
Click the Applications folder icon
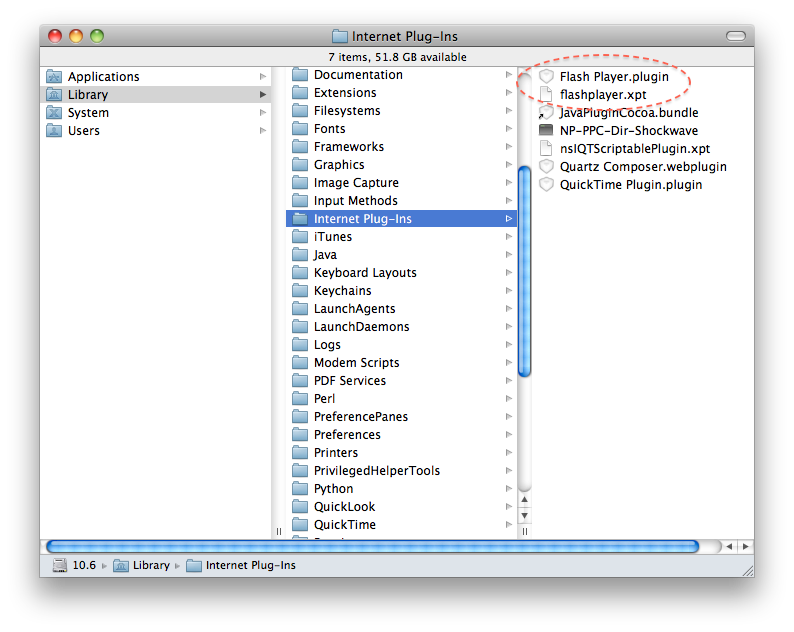coord(54,76)
